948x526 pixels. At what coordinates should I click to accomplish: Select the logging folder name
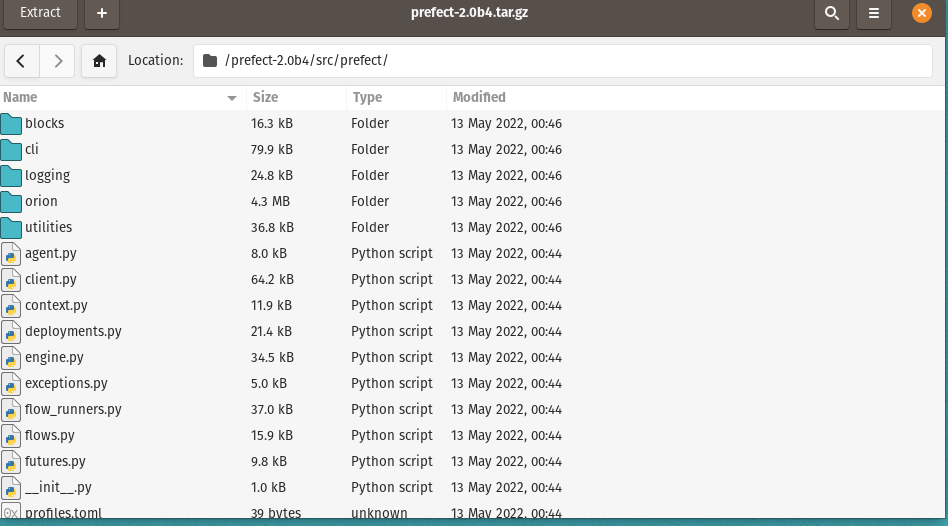(47, 175)
